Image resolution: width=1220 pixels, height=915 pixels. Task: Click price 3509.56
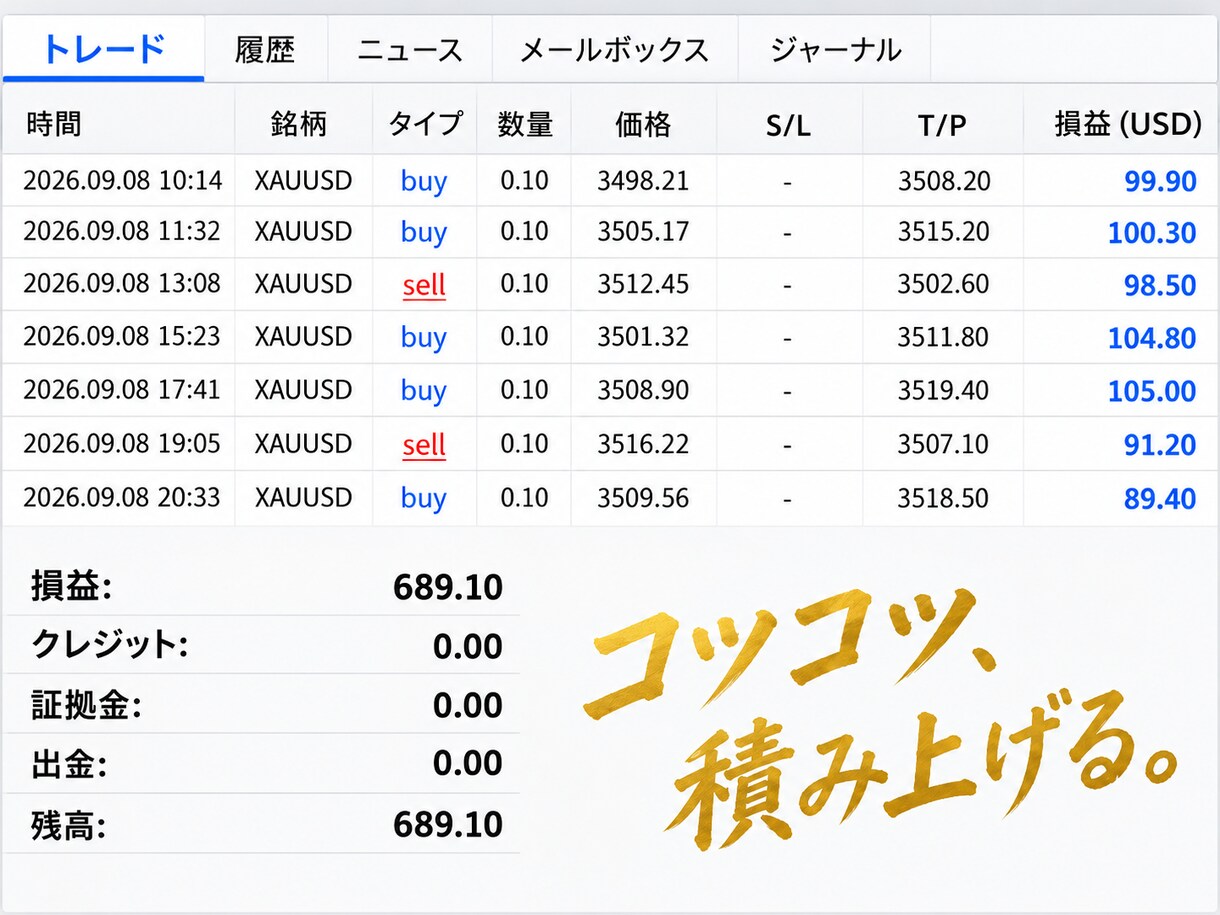click(643, 498)
